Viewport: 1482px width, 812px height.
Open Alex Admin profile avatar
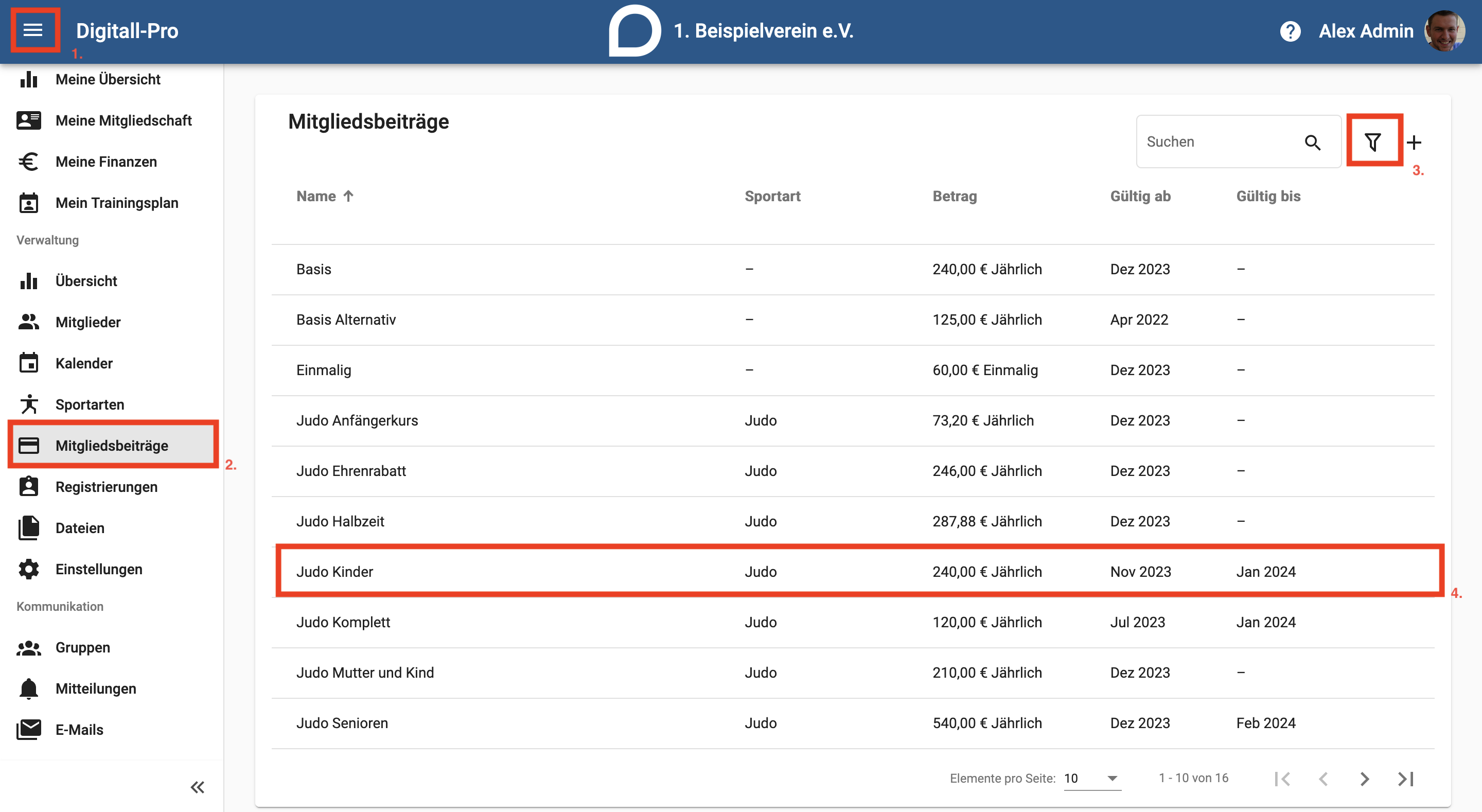(x=1444, y=31)
